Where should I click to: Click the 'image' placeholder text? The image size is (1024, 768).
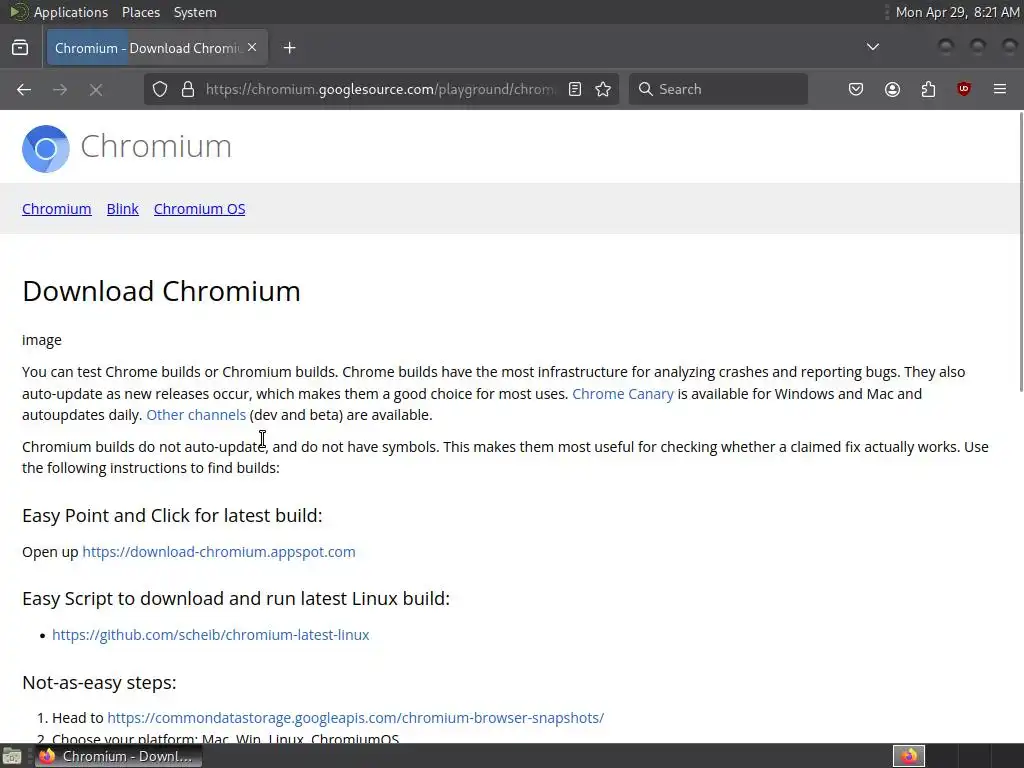click(42, 340)
